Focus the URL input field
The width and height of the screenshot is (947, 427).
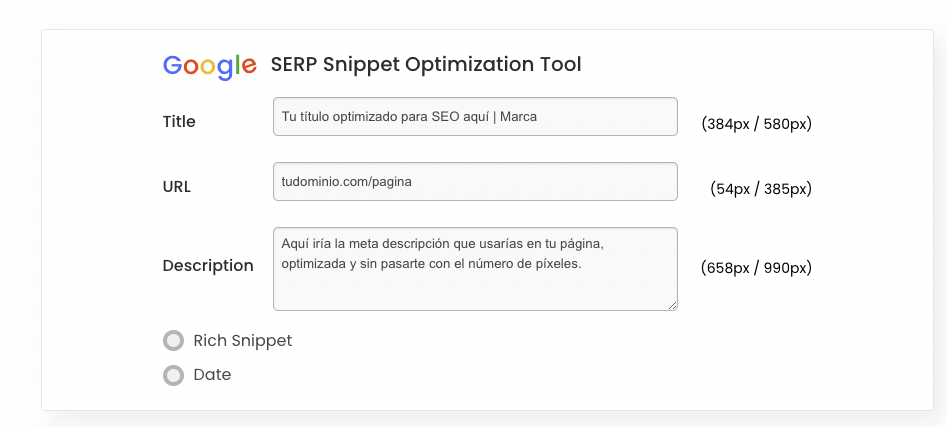click(x=475, y=181)
